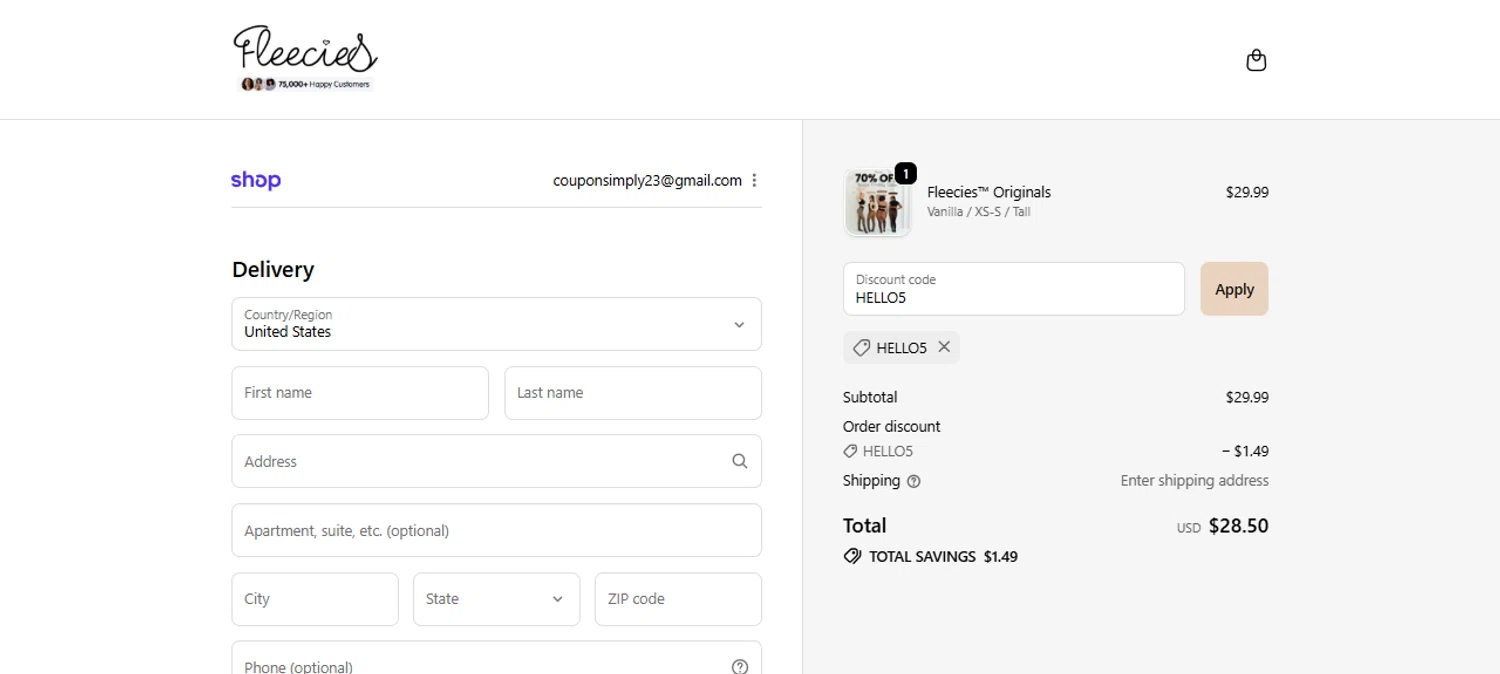
Task: Remove the HELLO5 discount tag
Action: point(944,347)
